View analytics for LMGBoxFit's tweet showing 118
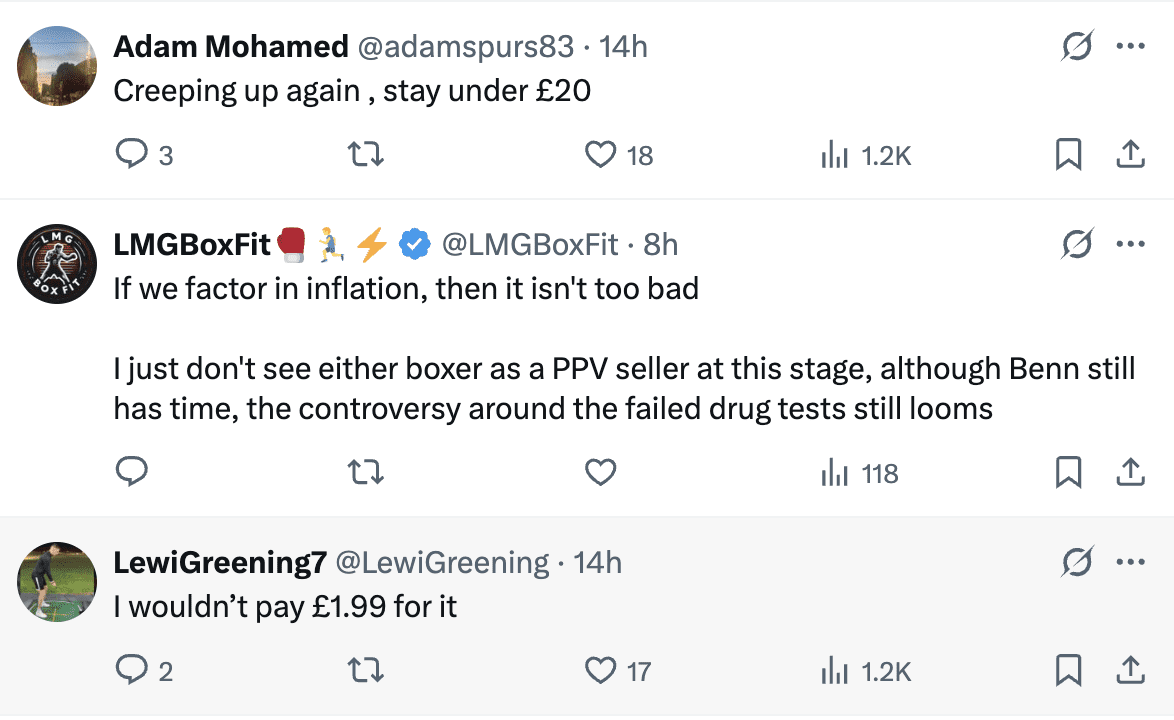 [x=858, y=472]
